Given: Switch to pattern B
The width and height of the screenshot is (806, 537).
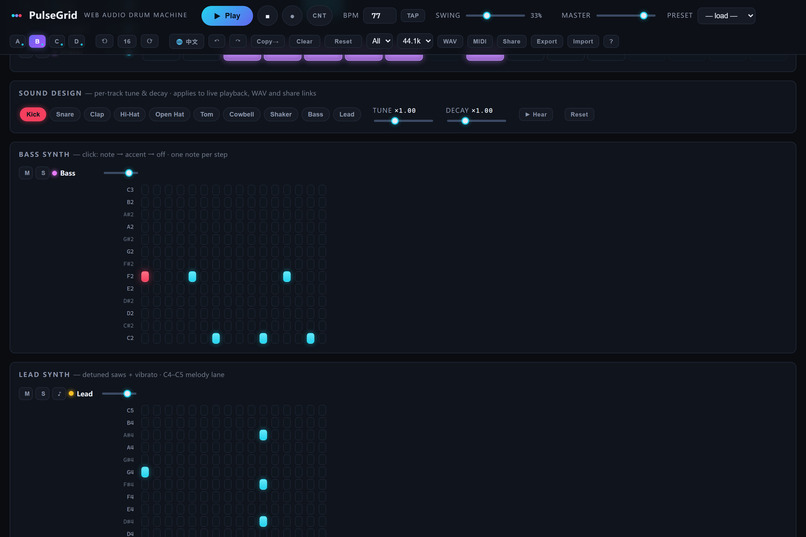Looking at the screenshot, I should (37, 42).
